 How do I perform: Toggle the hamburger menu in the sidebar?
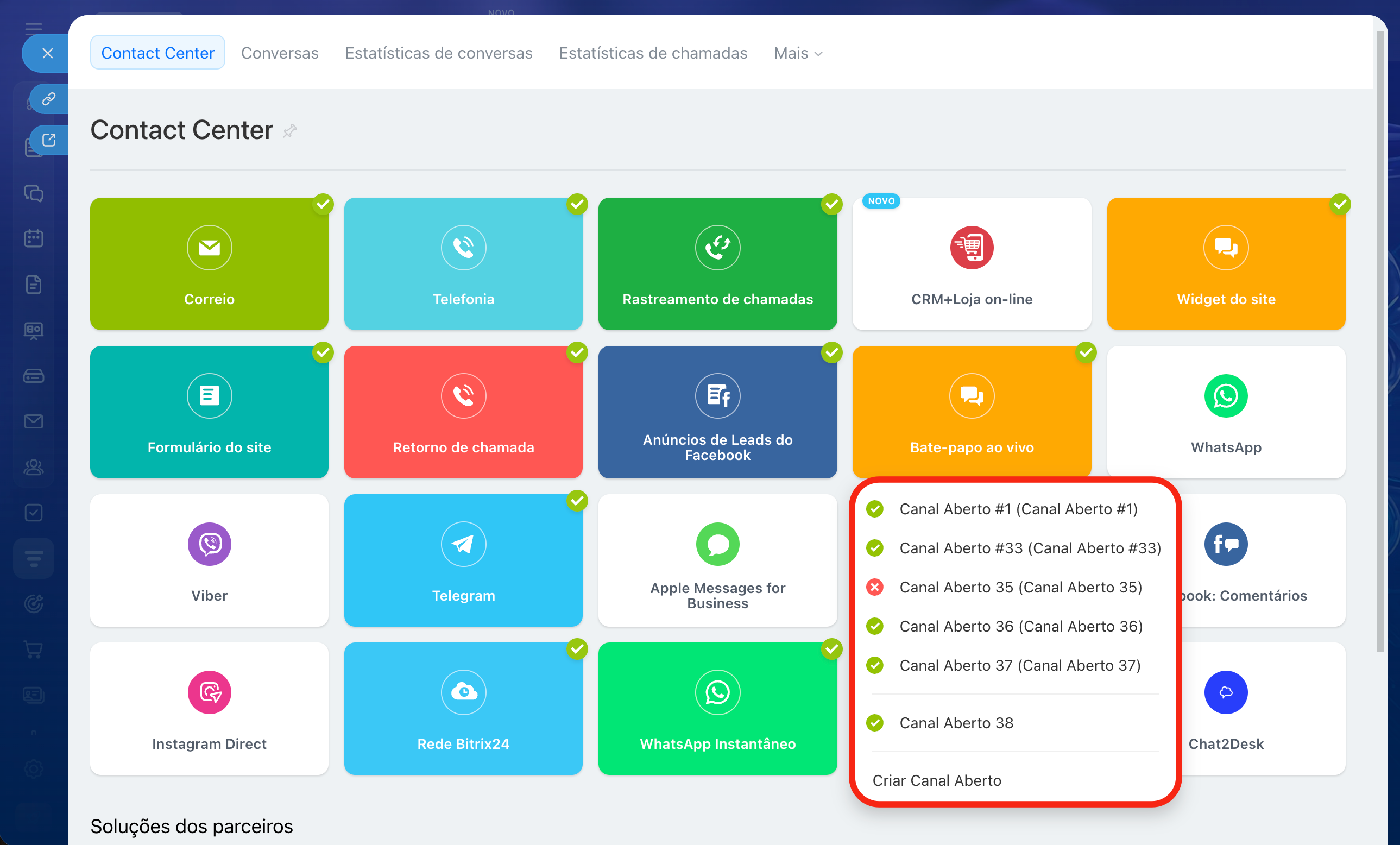click(x=34, y=29)
